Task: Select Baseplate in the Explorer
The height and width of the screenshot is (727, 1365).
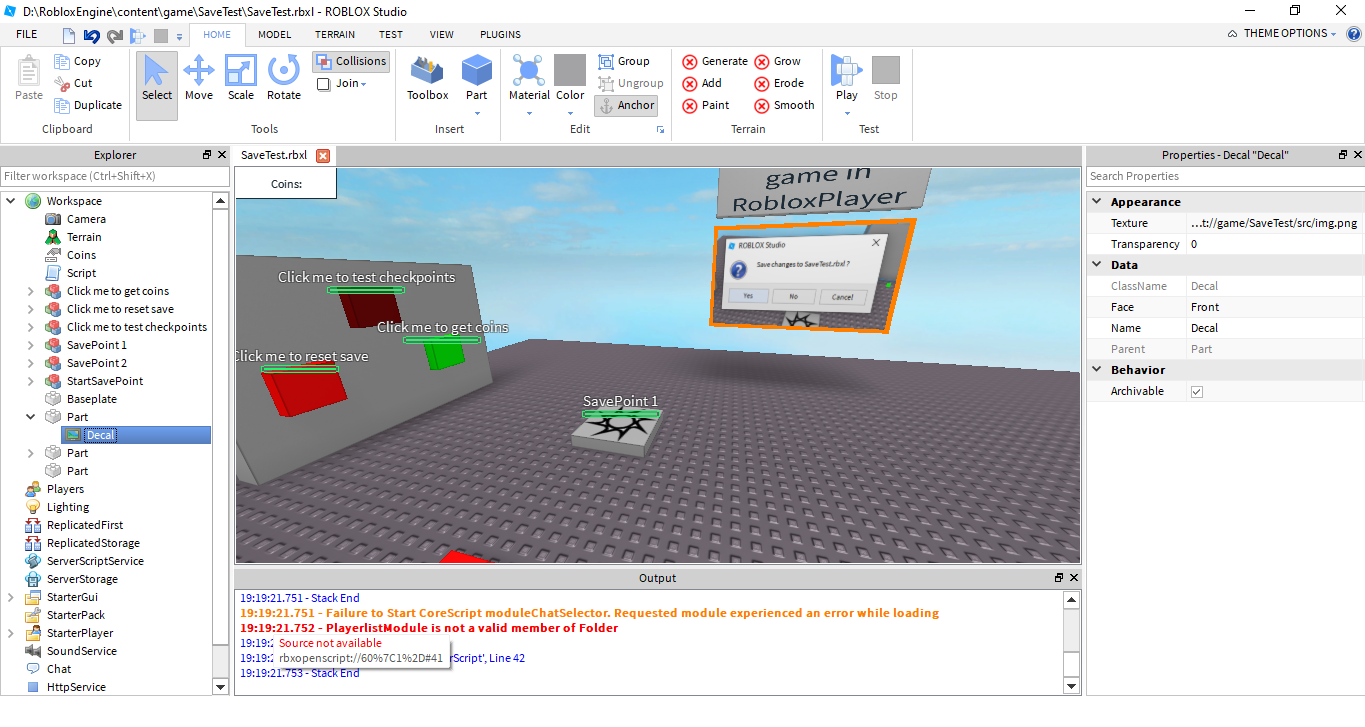Action: click(x=92, y=399)
